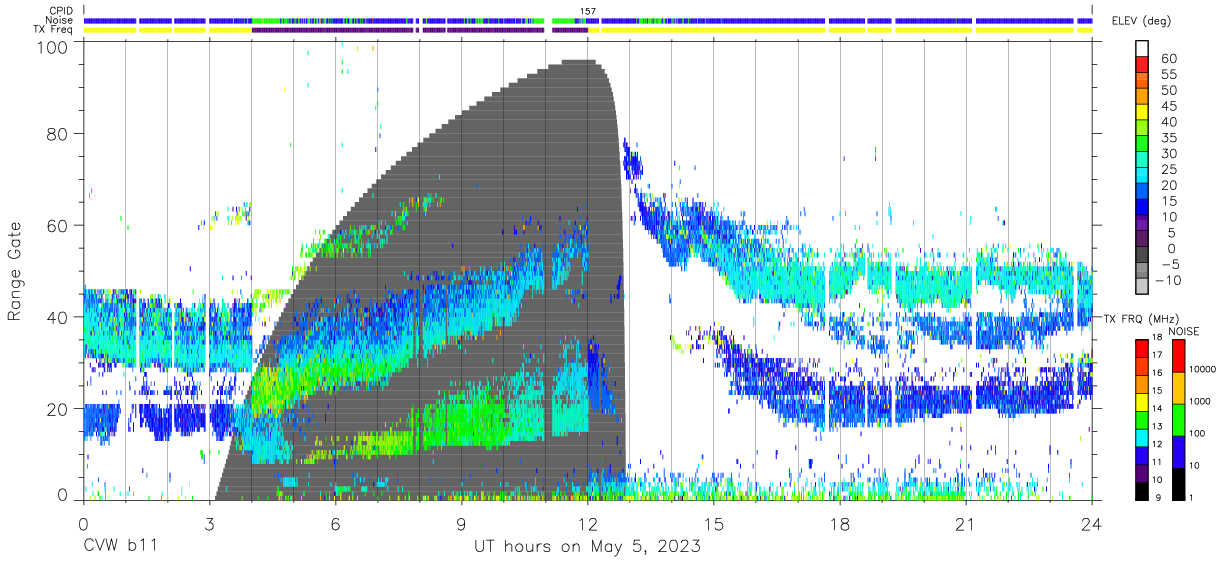Screen dimensions: 1228x567
Task: Click Range Gate axis tick label 20
Action: click(59, 408)
